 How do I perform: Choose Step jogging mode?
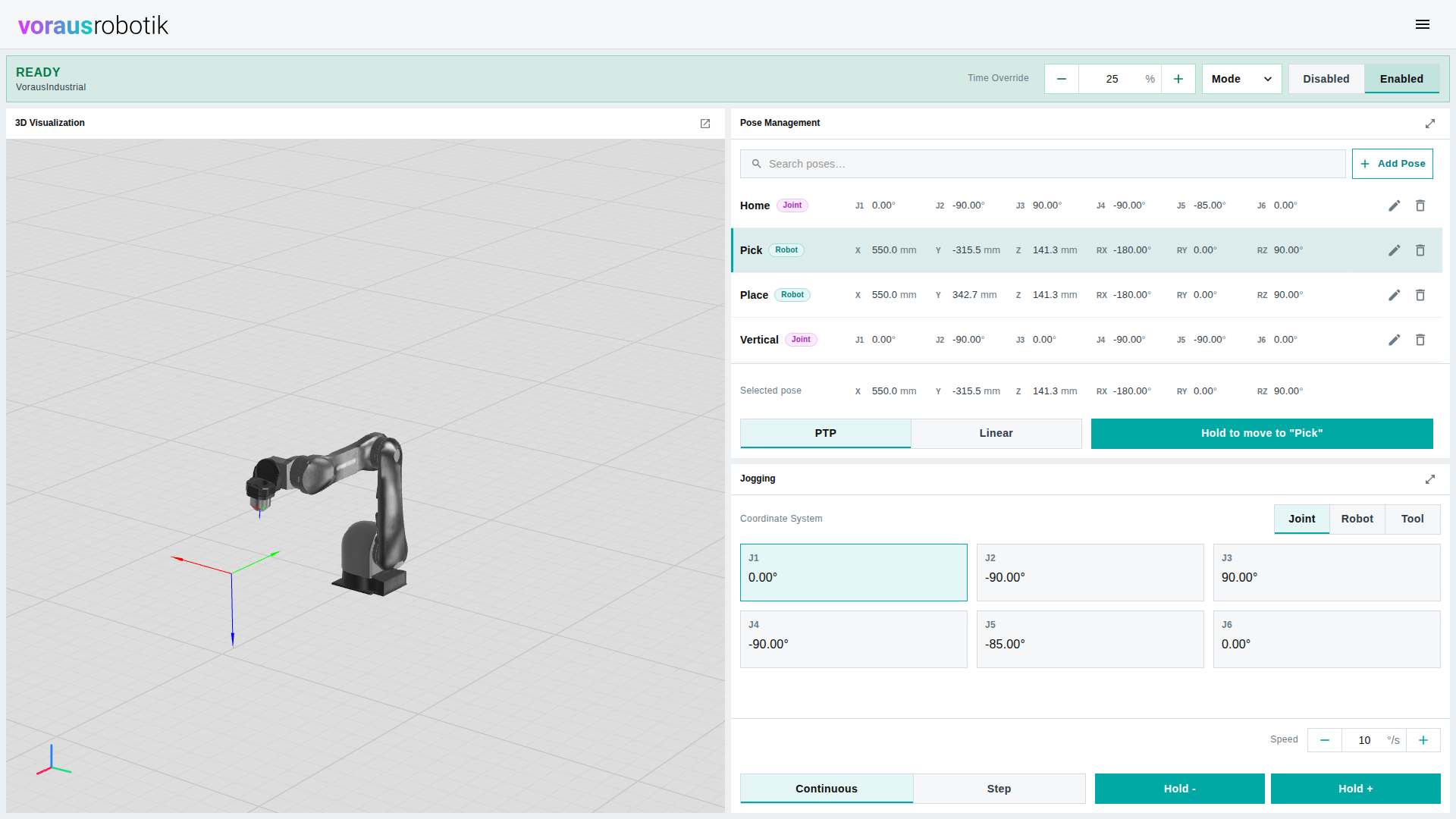pyautogui.click(x=999, y=789)
